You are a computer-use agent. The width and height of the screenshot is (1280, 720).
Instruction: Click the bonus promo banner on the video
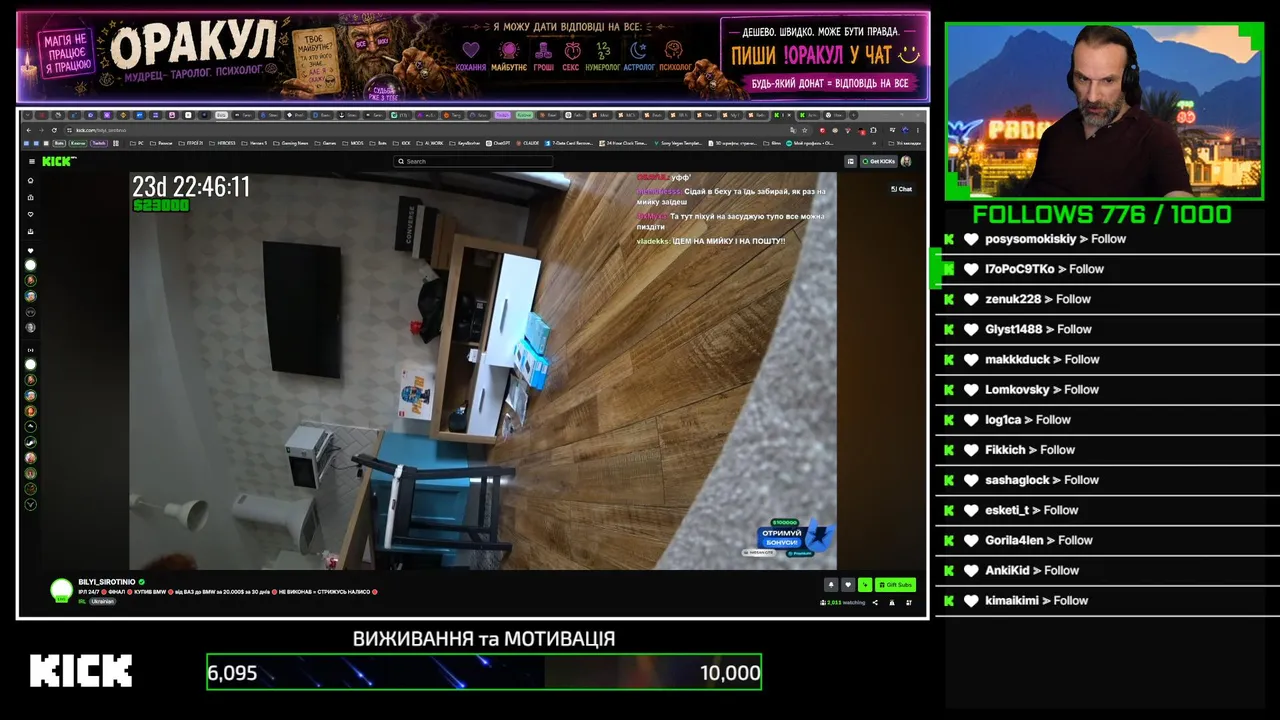(x=789, y=538)
